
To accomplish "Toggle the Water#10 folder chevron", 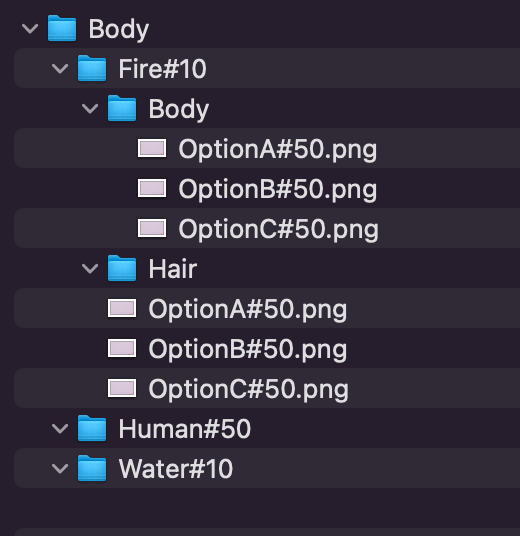I will pos(60,468).
